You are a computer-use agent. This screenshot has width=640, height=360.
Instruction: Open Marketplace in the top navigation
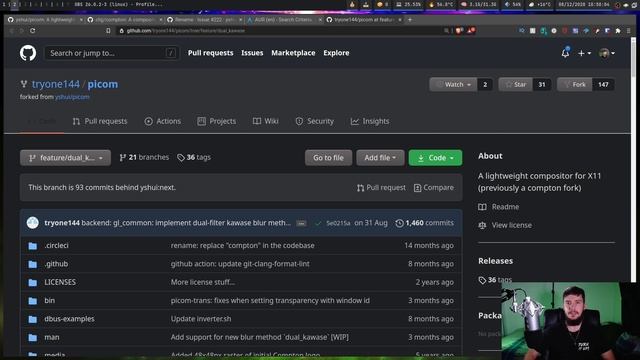(x=293, y=53)
